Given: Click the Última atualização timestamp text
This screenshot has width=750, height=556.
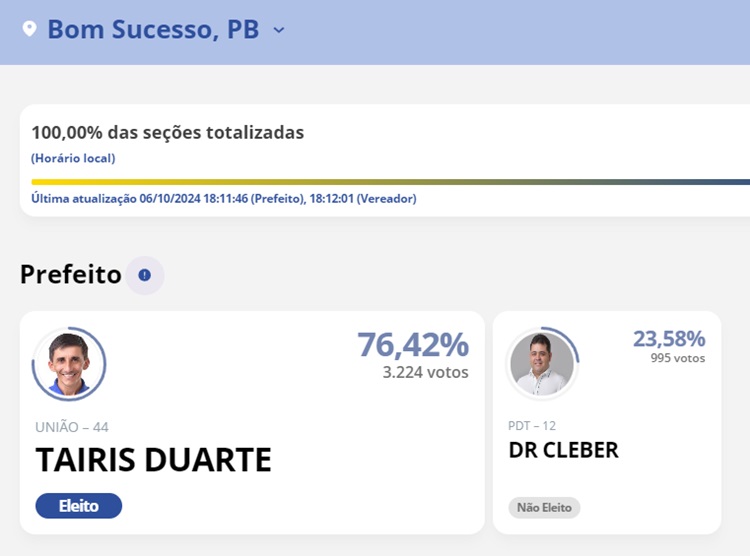Looking at the screenshot, I should click(x=223, y=199).
